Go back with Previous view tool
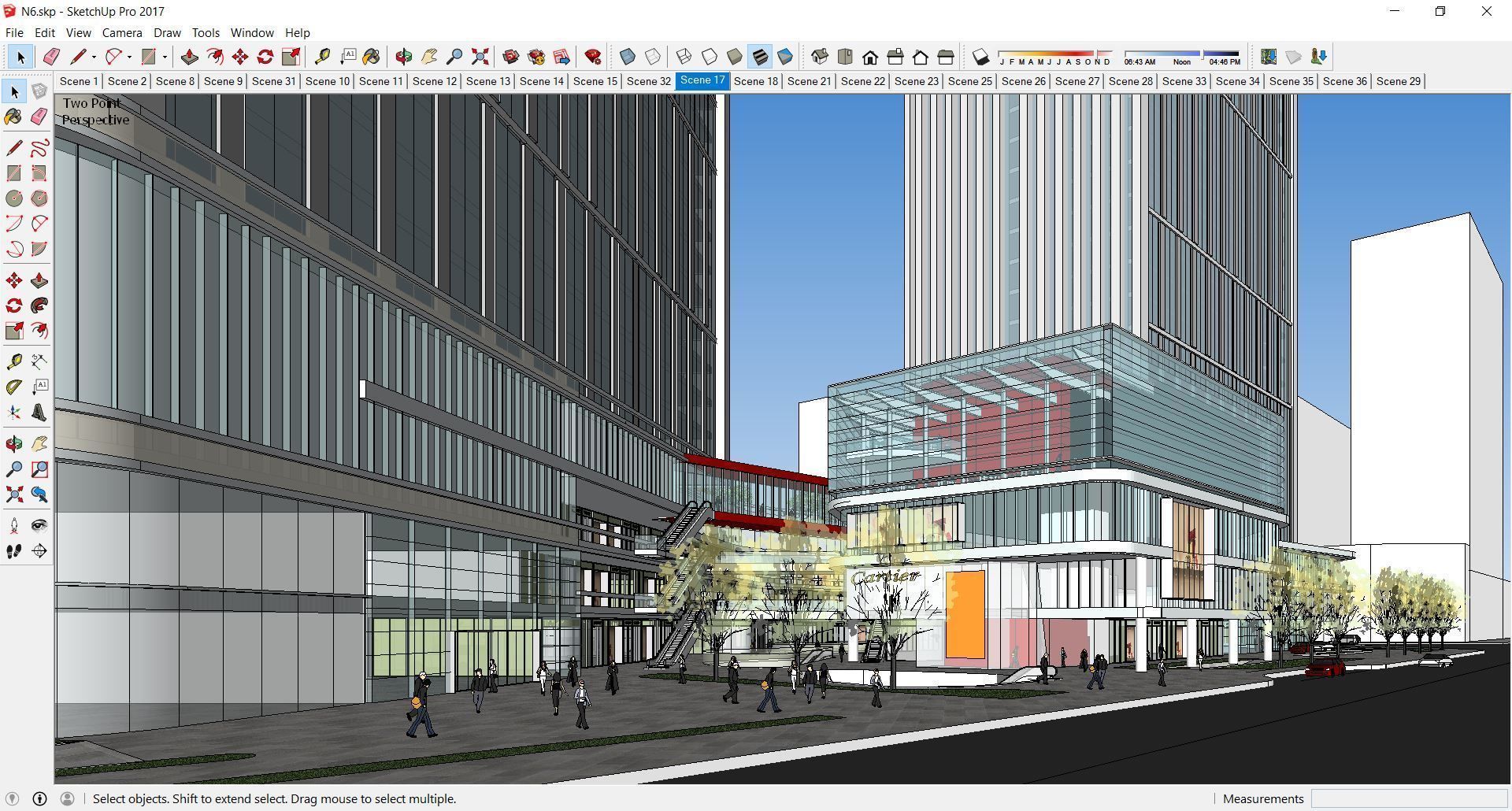Image resolution: width=1512 pixels, height=811 pixels. (39, 494)
